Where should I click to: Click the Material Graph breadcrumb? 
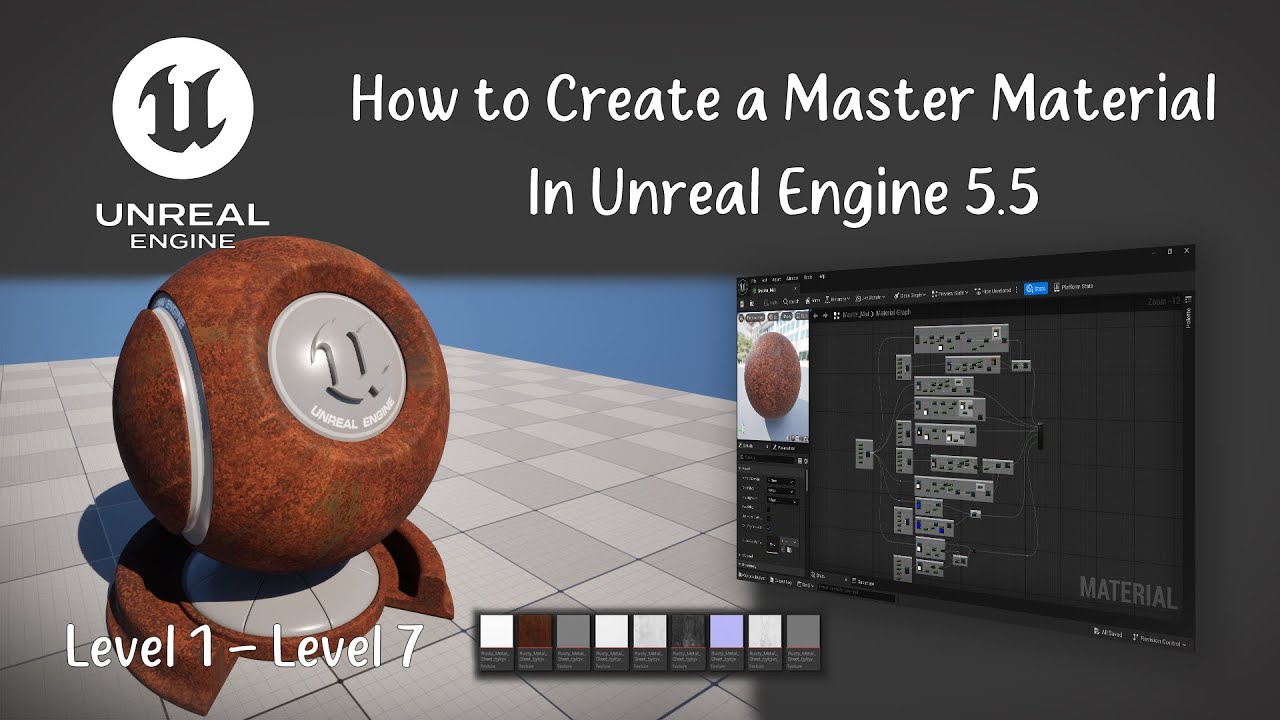(893, 313)
